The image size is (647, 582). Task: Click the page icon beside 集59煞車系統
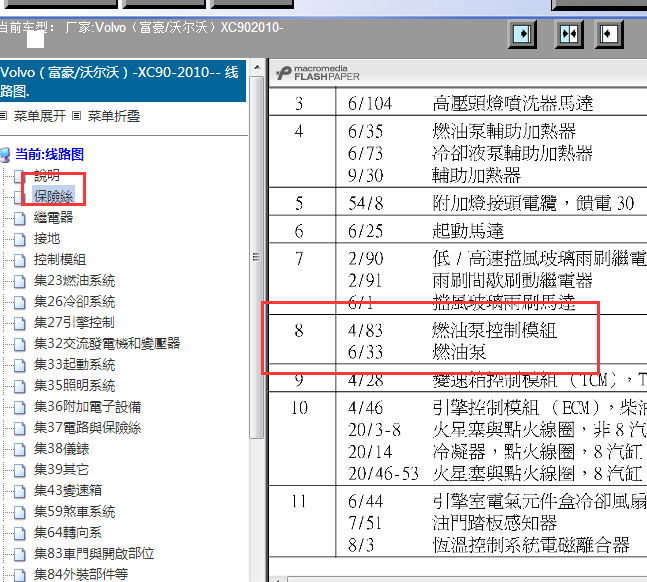(x=19, y=512)
